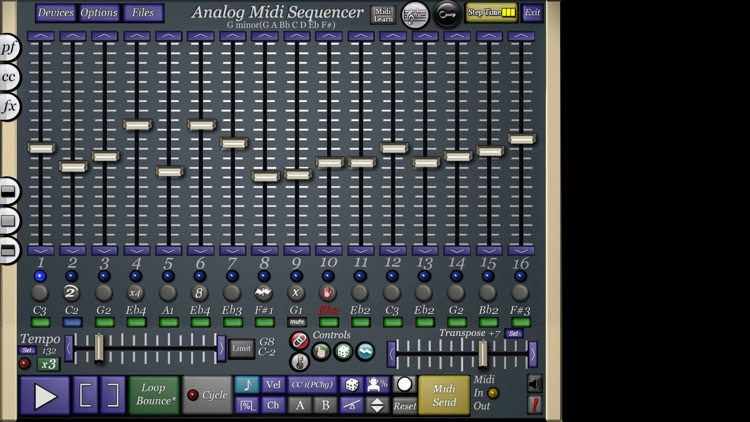The width and height of the screenshot is (750, 422).
Task: Click step 9's 'x' skip knob
Action: tap(296, 292)
